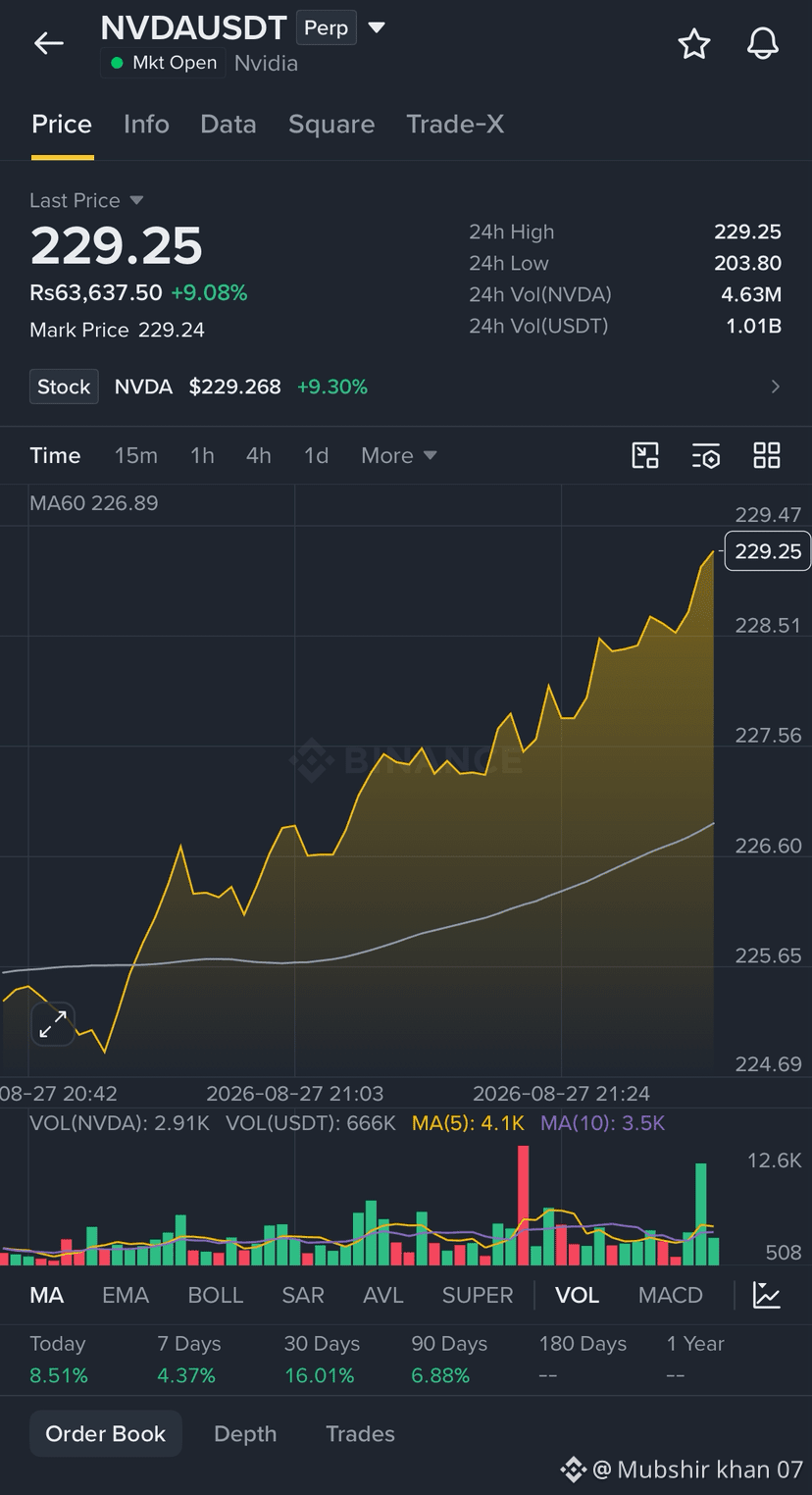
Task: Click the 24h Low value 203.80
Action: 747,263
